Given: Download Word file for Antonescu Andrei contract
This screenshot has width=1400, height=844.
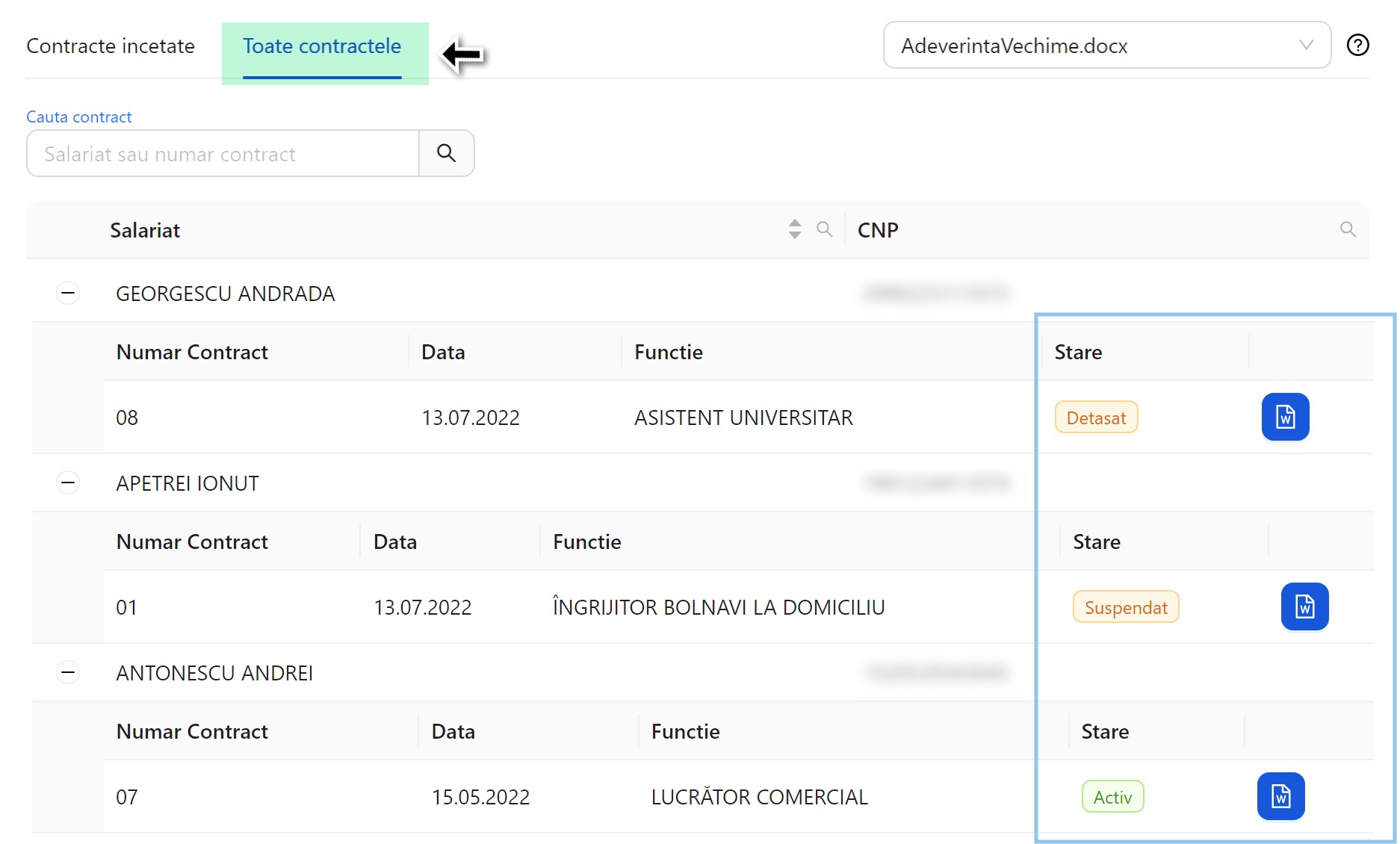Looking at the screenshot, I should (x=1280, y=796).
